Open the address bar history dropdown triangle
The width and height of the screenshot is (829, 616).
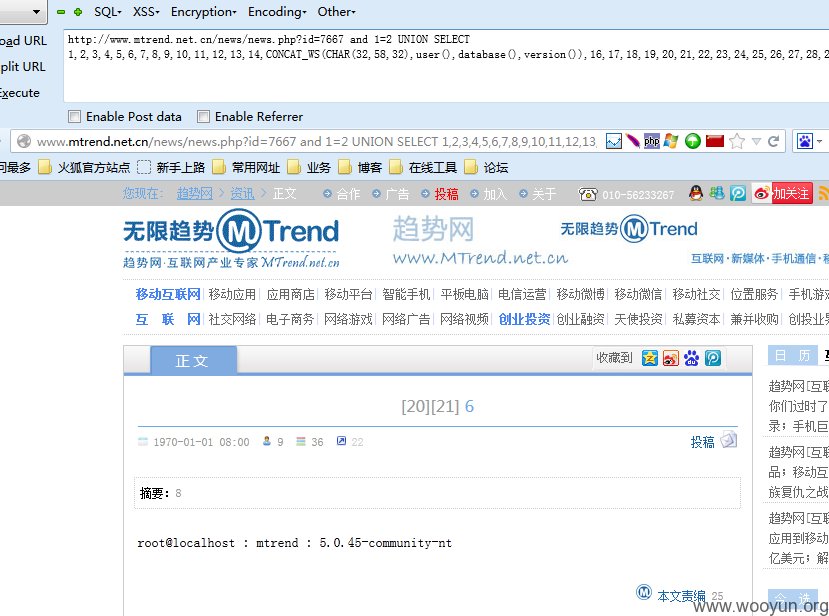tap(756, 141)
